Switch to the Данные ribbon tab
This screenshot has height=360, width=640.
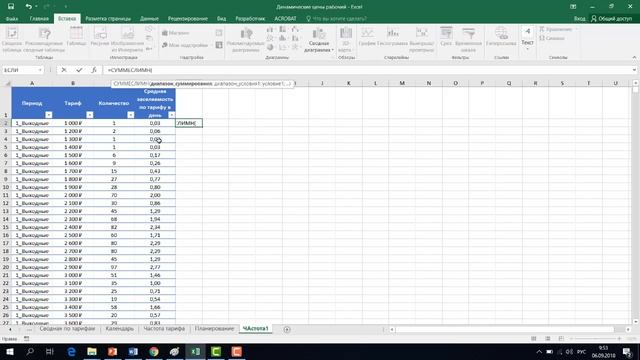(149, 19)
